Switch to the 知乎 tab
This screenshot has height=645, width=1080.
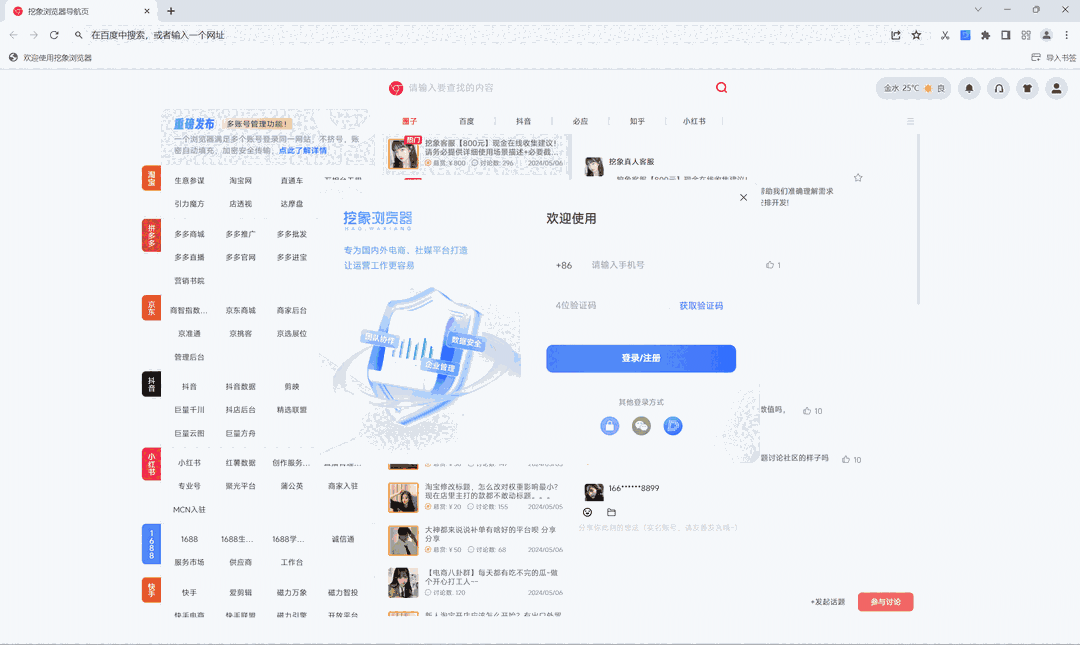[x=638, y=120]
